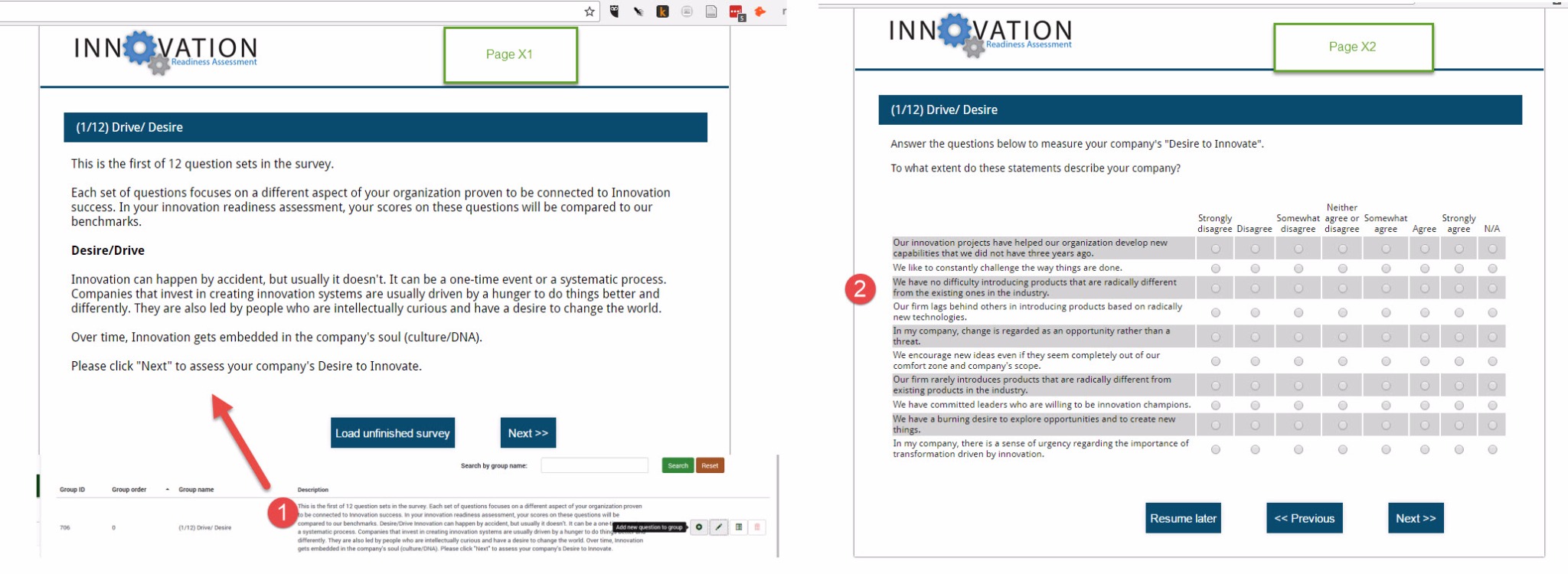This screenshot has height=574, width=1568.
Task: Pick Strongly agree for 'committed leaders' statement
Action: click(1459, 406)
